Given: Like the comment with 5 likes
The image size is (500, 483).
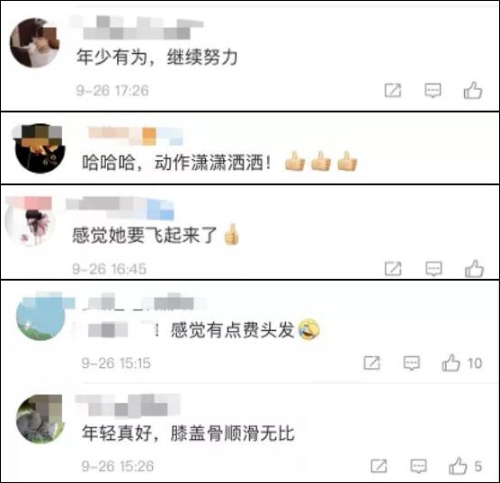Looking at the screenshot, I should (458, 466).
